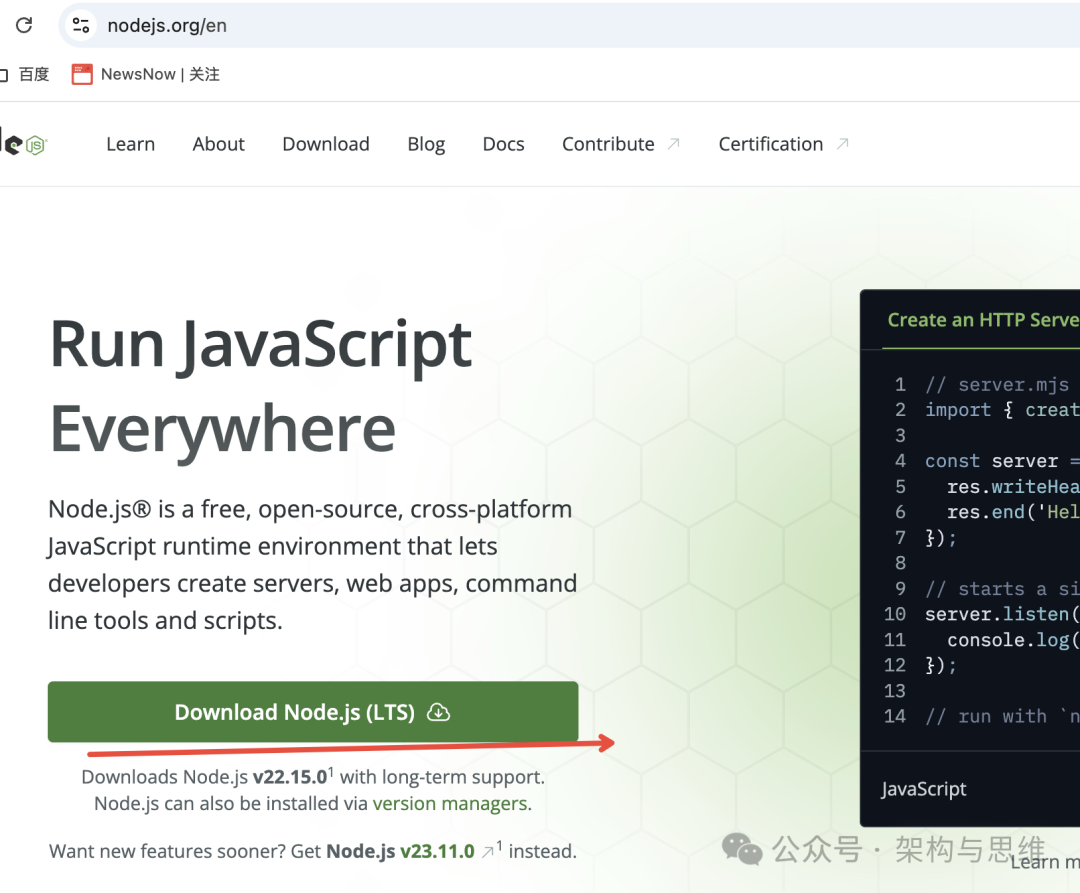Open the Blog nav link

[x=426, y=144]
